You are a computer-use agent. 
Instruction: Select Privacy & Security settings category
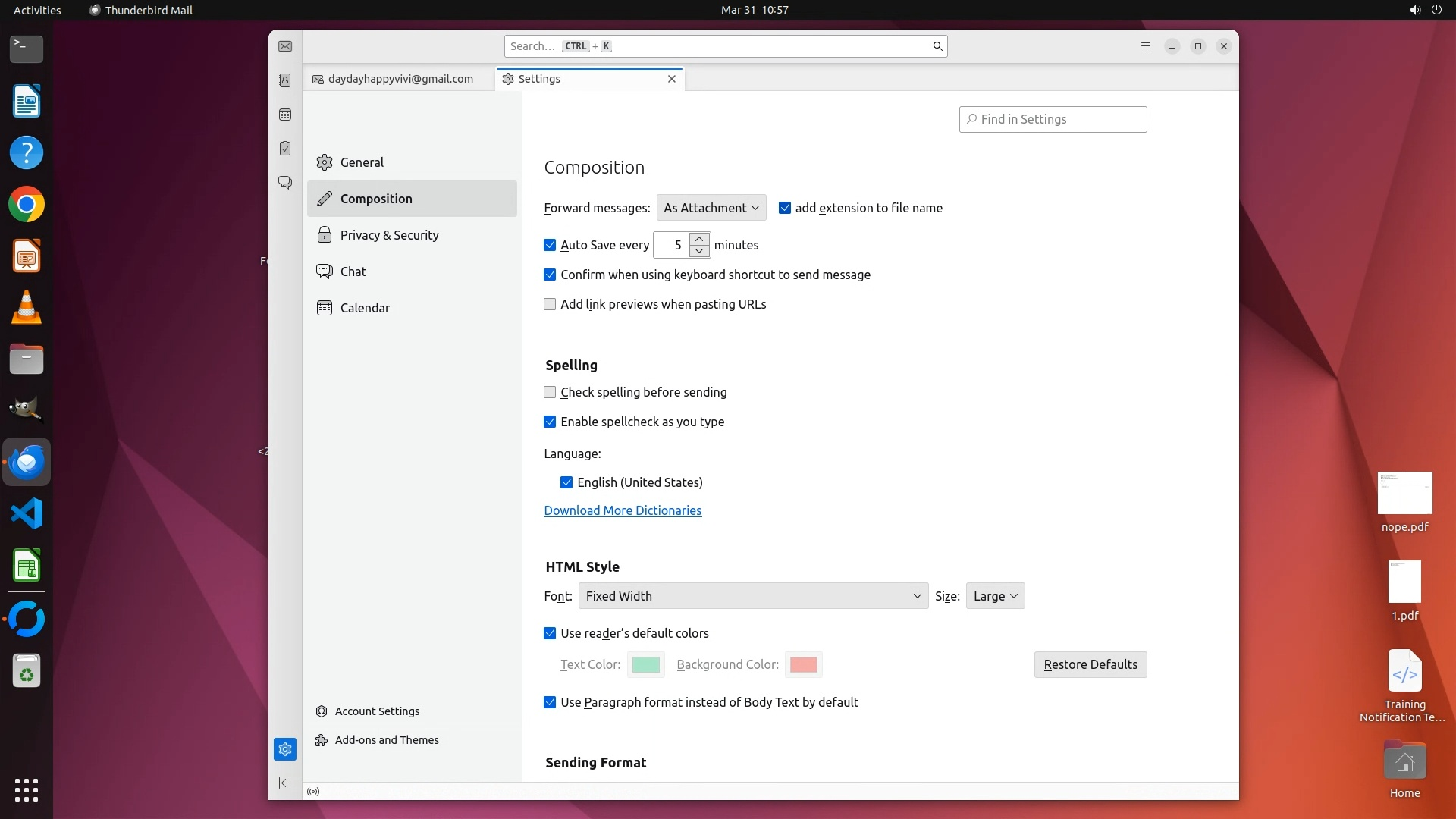[x=389, y=235]
